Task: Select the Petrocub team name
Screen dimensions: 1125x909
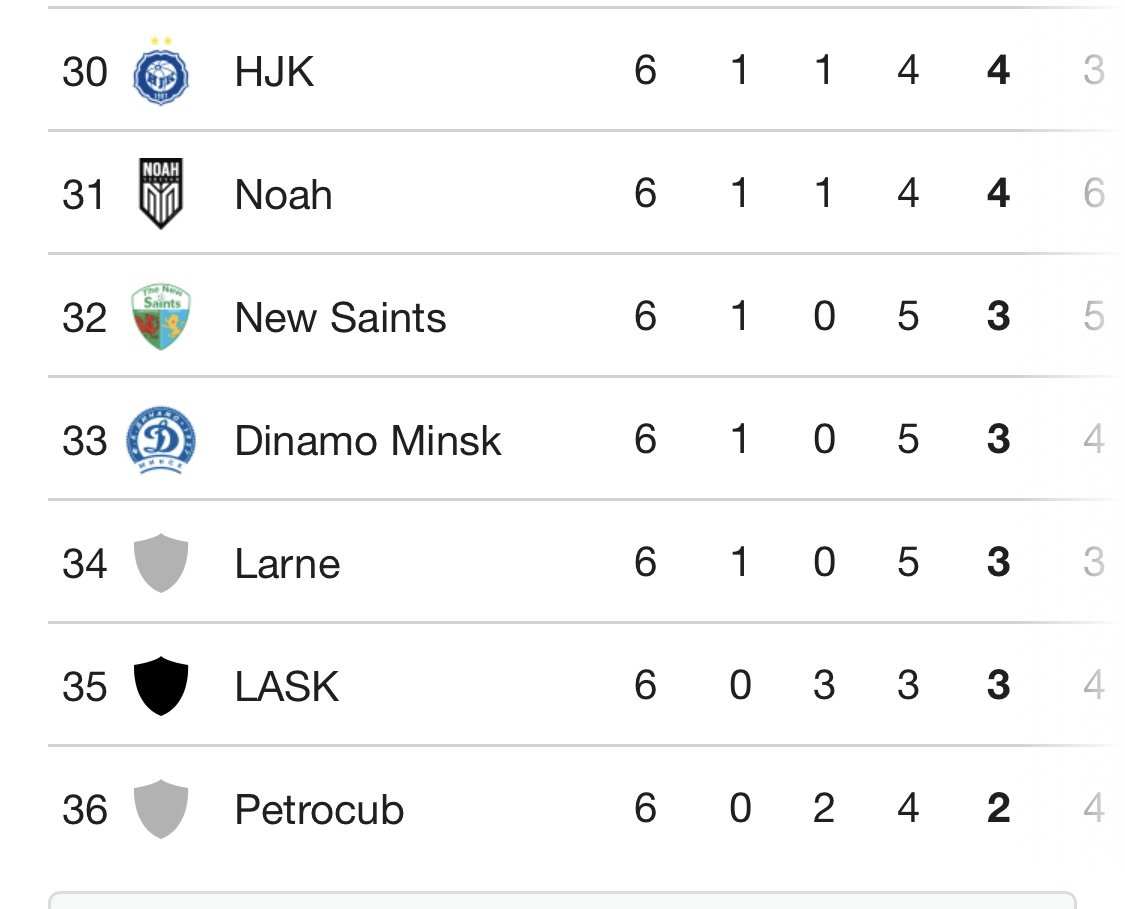Action: pos(319,810)
